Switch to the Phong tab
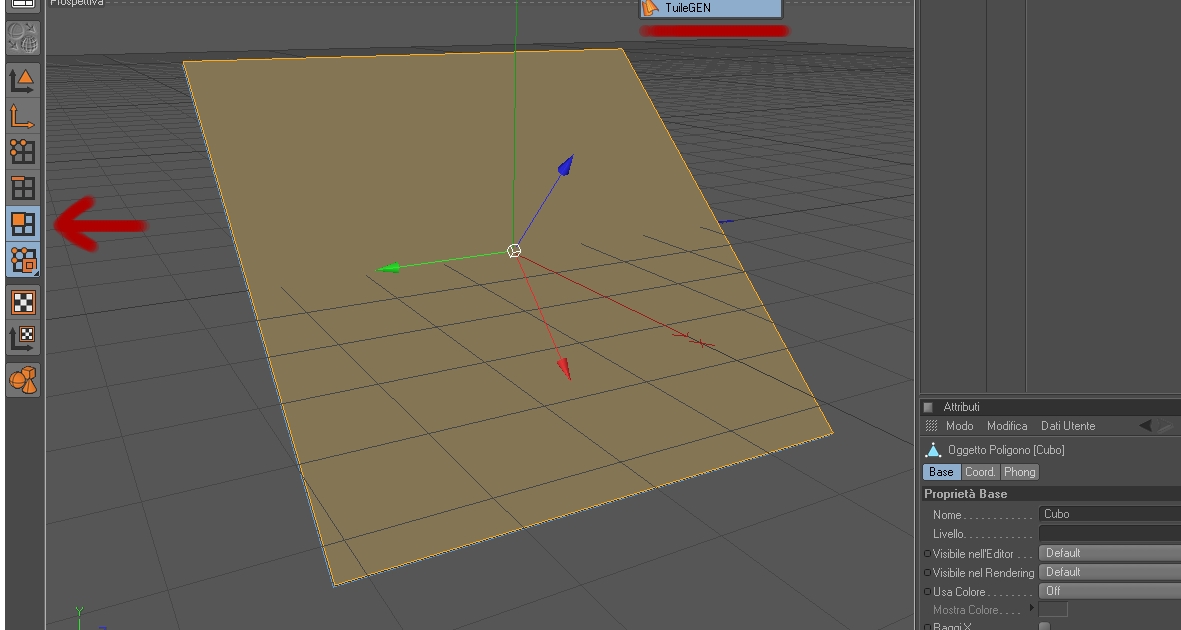Viewport: 1181px width, 630px height. [x=1020, y=472]
